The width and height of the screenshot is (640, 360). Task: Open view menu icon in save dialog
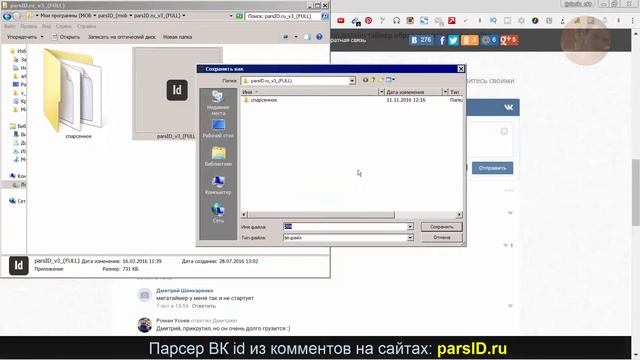tap(390, 80)
